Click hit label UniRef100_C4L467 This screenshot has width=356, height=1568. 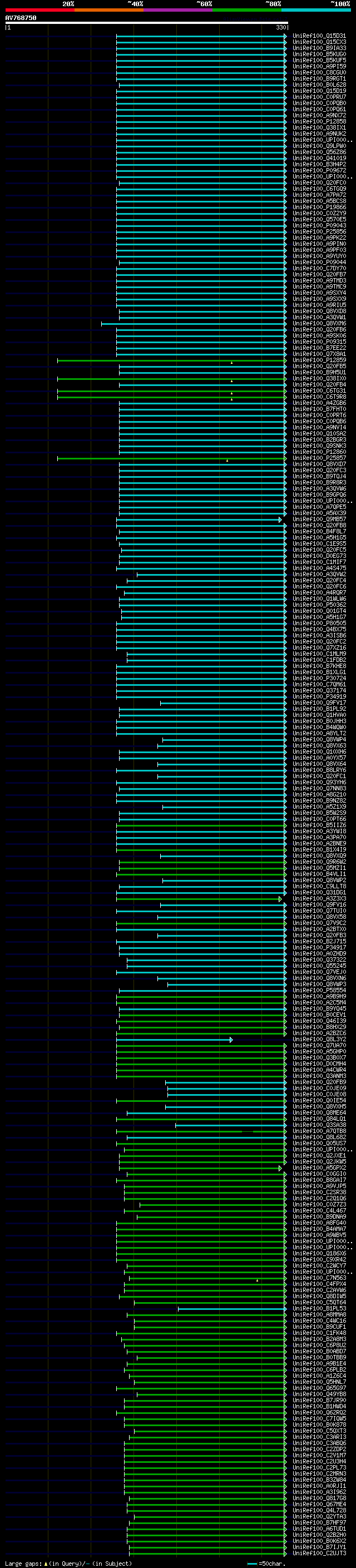point(319,1211)
